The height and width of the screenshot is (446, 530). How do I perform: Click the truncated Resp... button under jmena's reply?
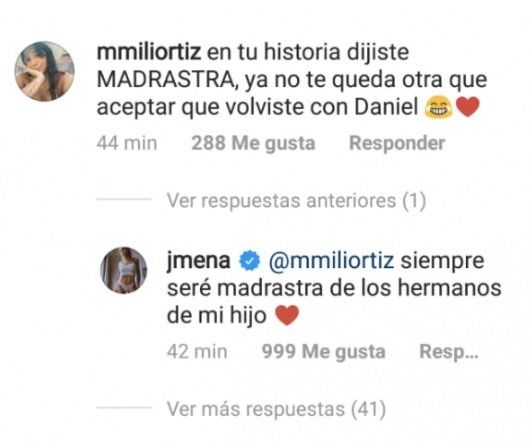tap(449, 352)
